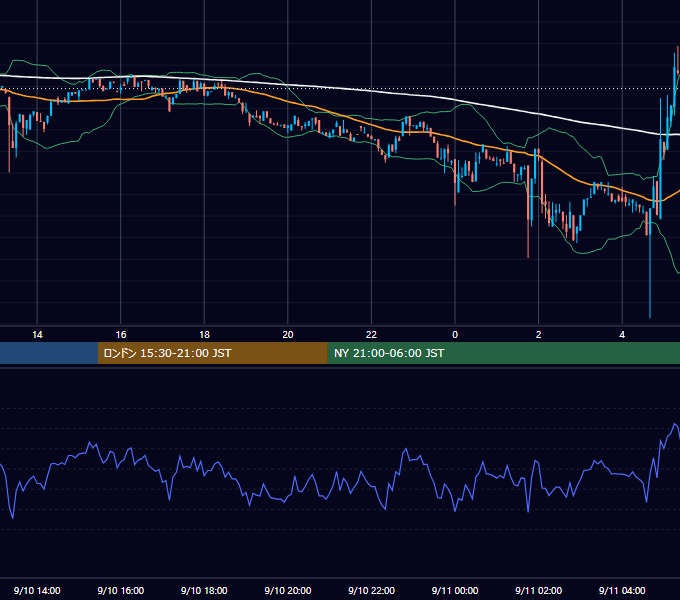Click the 9/10 22:00 date label
The height and width of the screenshot is (600, 680).
click(371, 590)
